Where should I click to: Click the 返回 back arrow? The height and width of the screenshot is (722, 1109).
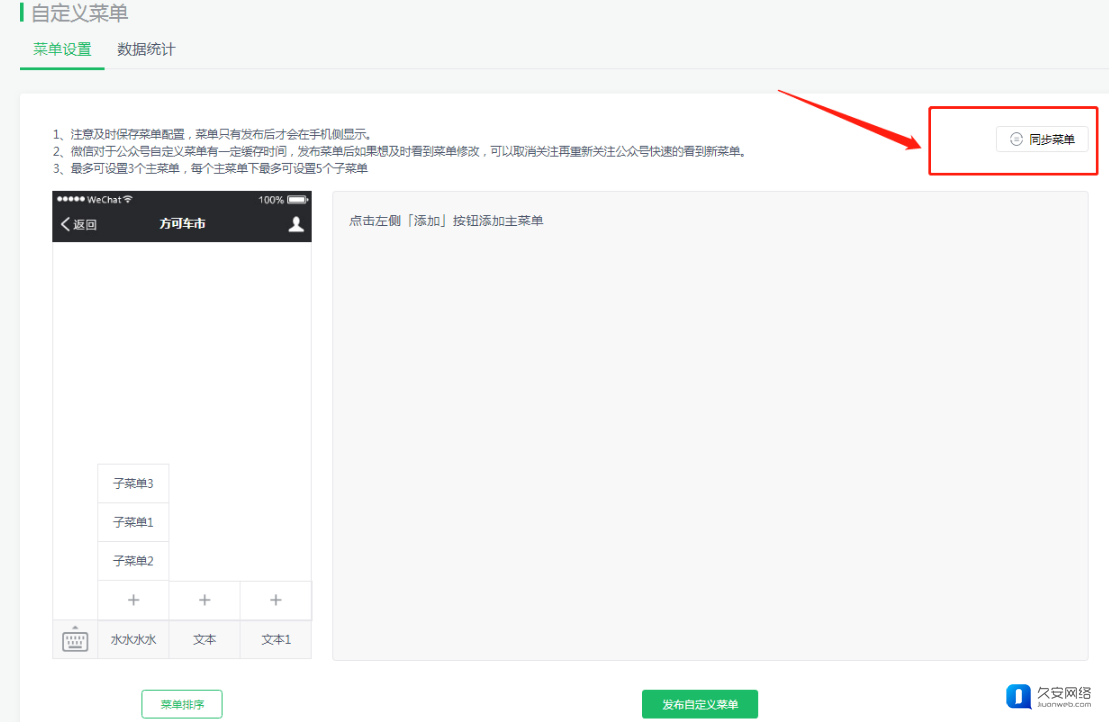tap(79, 224)
